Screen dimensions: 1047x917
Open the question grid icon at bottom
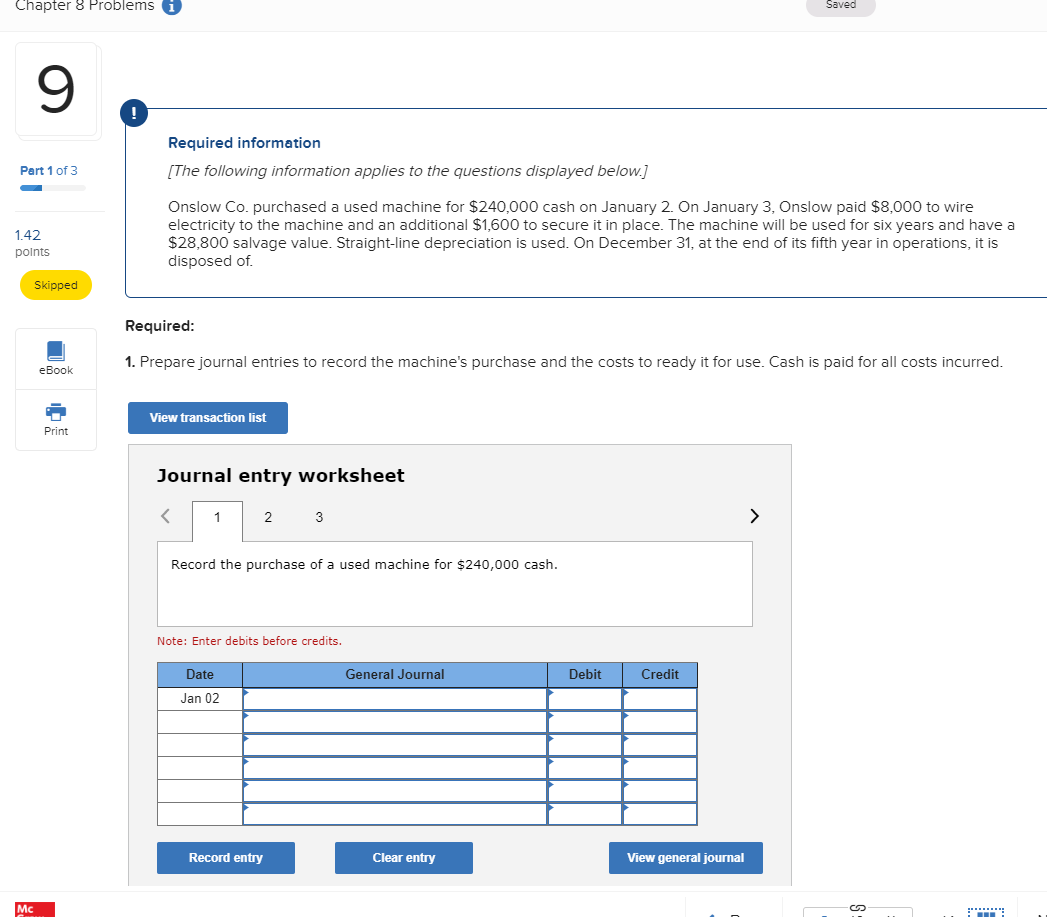click(x=986, y=912)
